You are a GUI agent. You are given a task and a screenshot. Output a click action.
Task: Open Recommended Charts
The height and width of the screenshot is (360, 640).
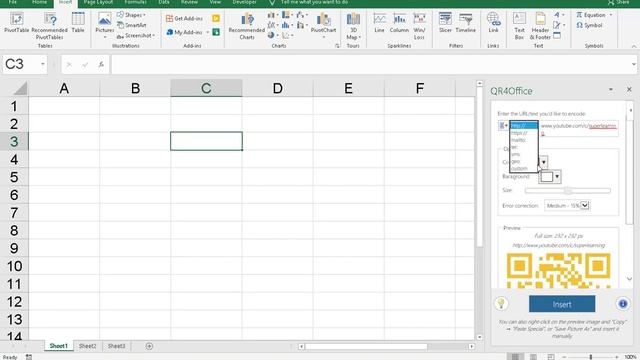[x=247, y=26]
